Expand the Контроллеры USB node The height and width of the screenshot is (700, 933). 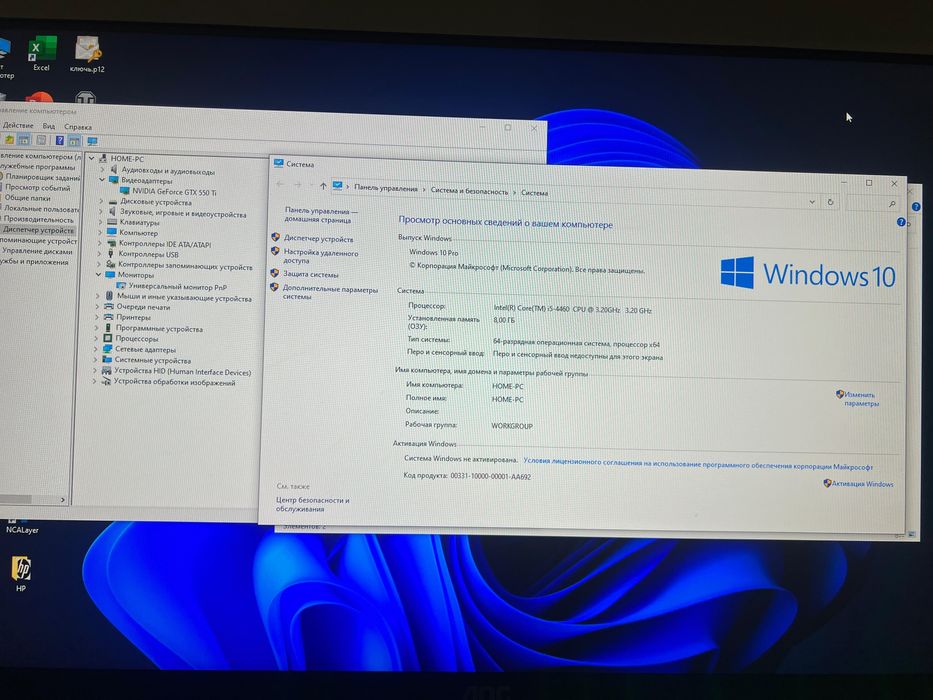tap(99, 254)
